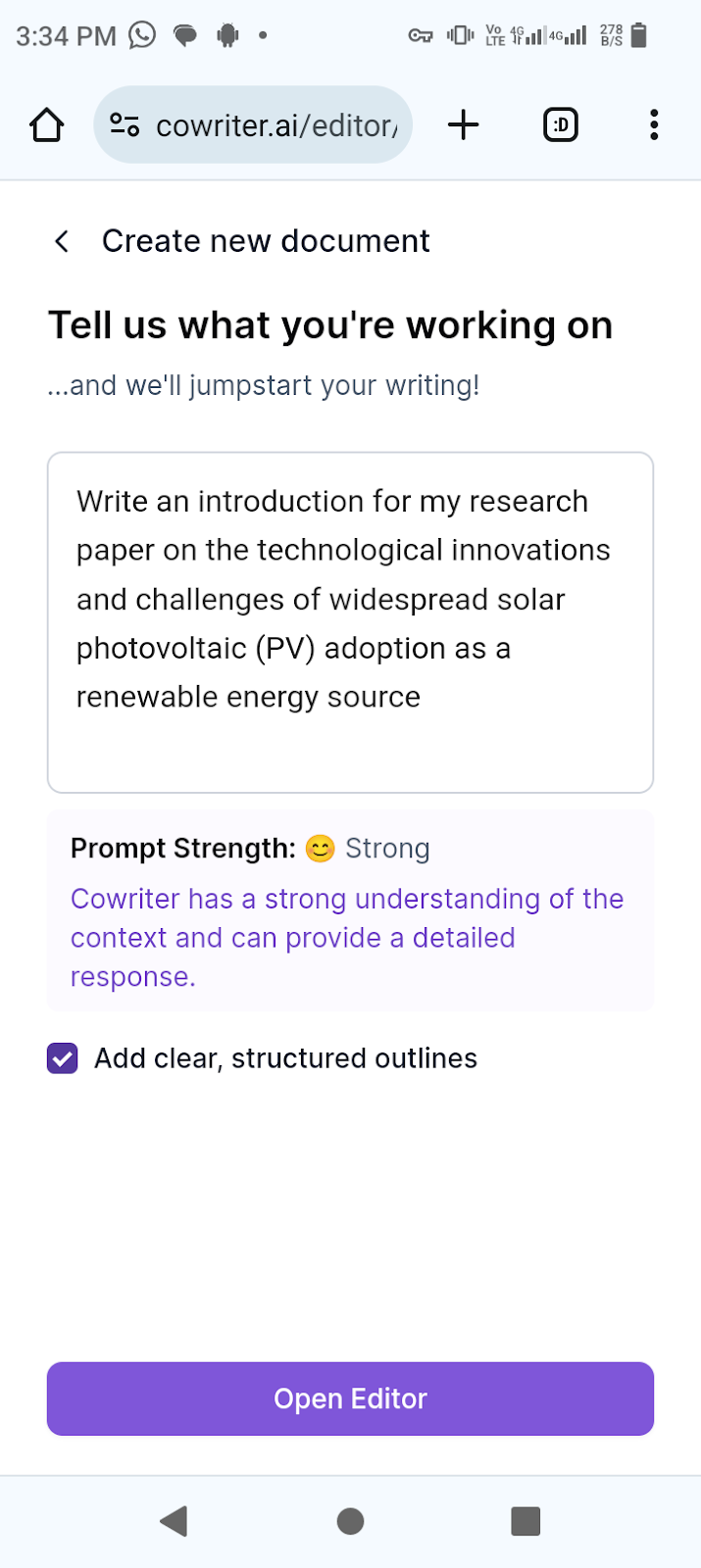701x1568 pixels.
Task: Open the browser three-dot menu
Action: [x=654, y=124]
